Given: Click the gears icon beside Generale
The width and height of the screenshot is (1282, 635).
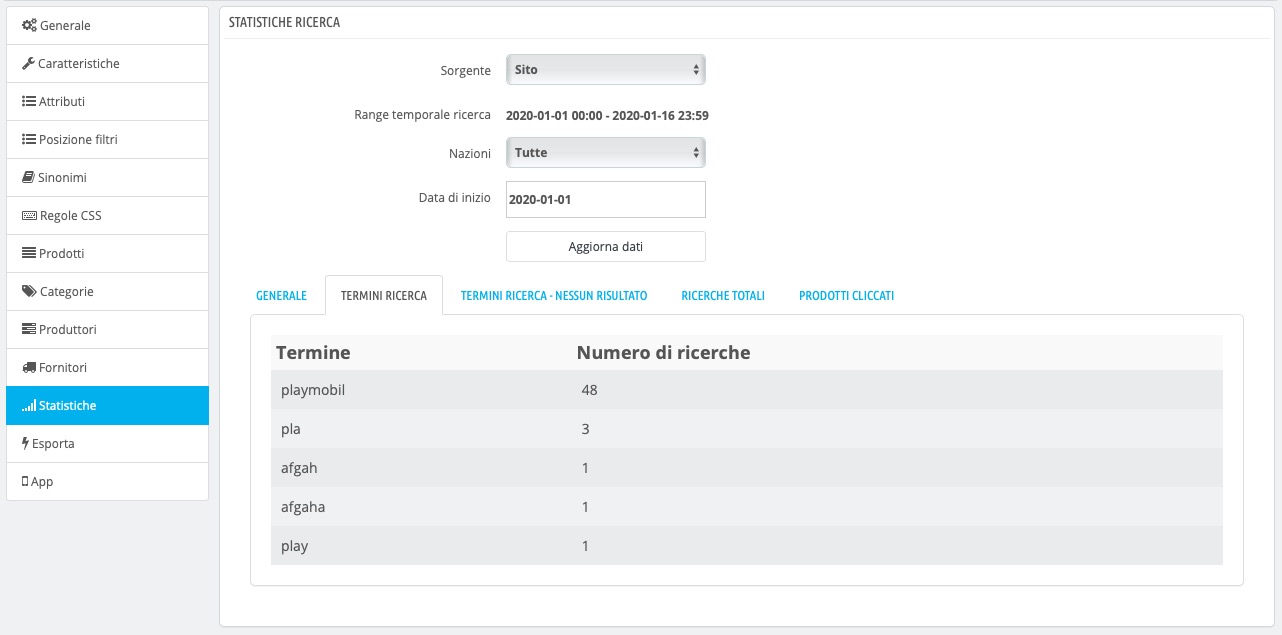Looking at the screenshot, I should pos(29,26).
